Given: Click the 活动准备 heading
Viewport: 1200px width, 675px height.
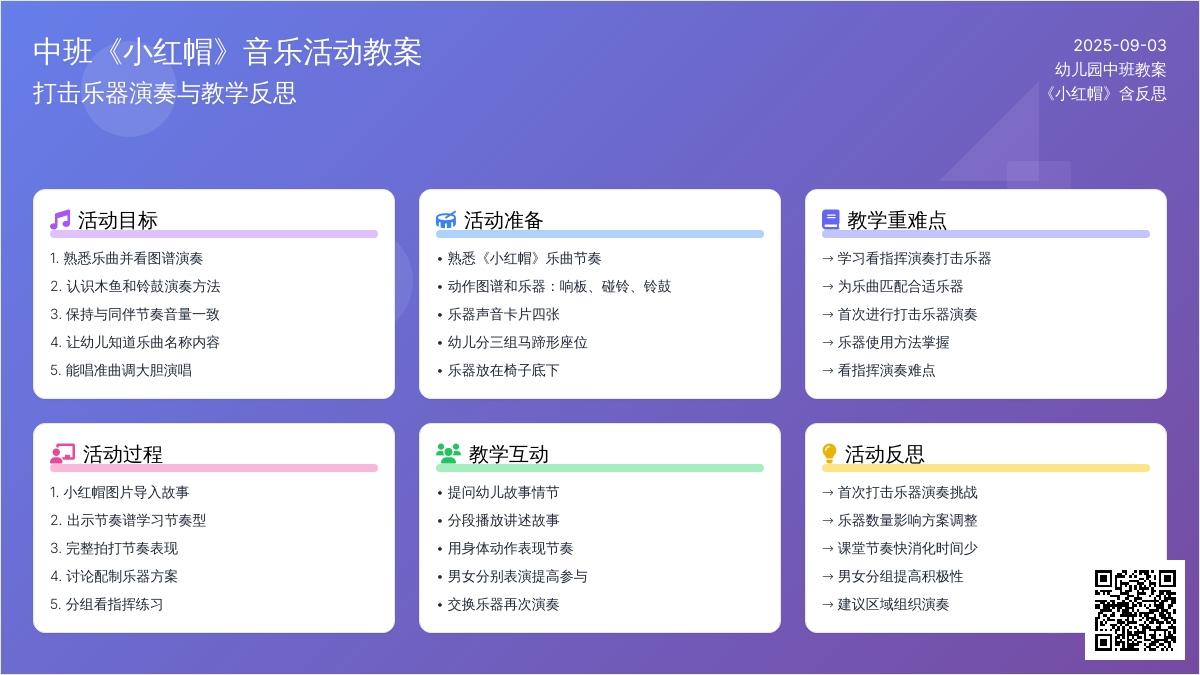Looking at the screenshot, I should click(504, 220).
